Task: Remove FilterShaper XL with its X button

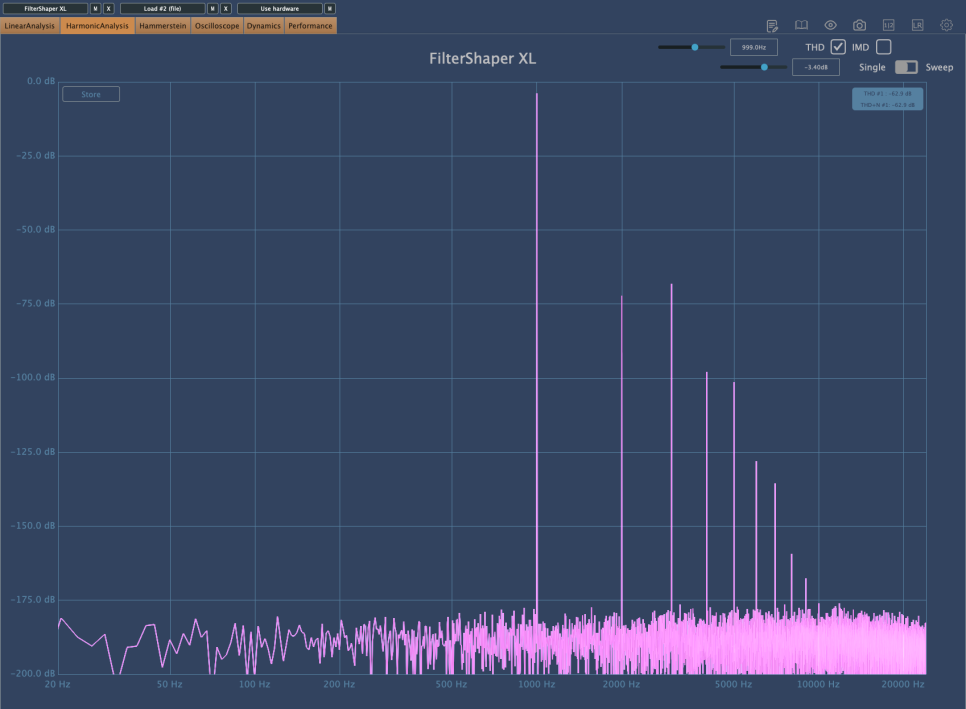Action: coord(108,9)
